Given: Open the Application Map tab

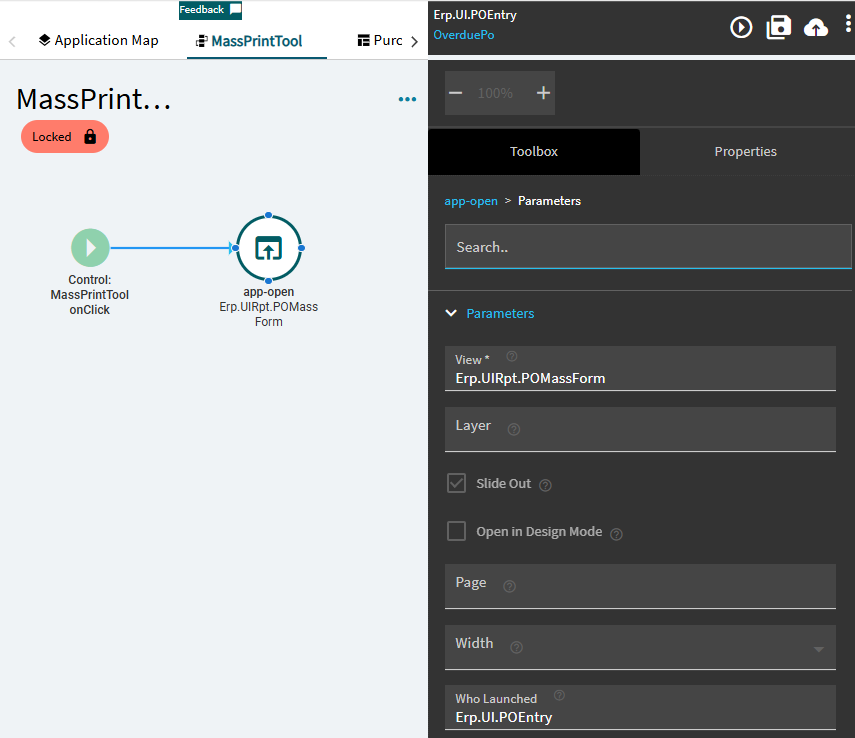Looking at the screenshot, I should click(99, 40).
